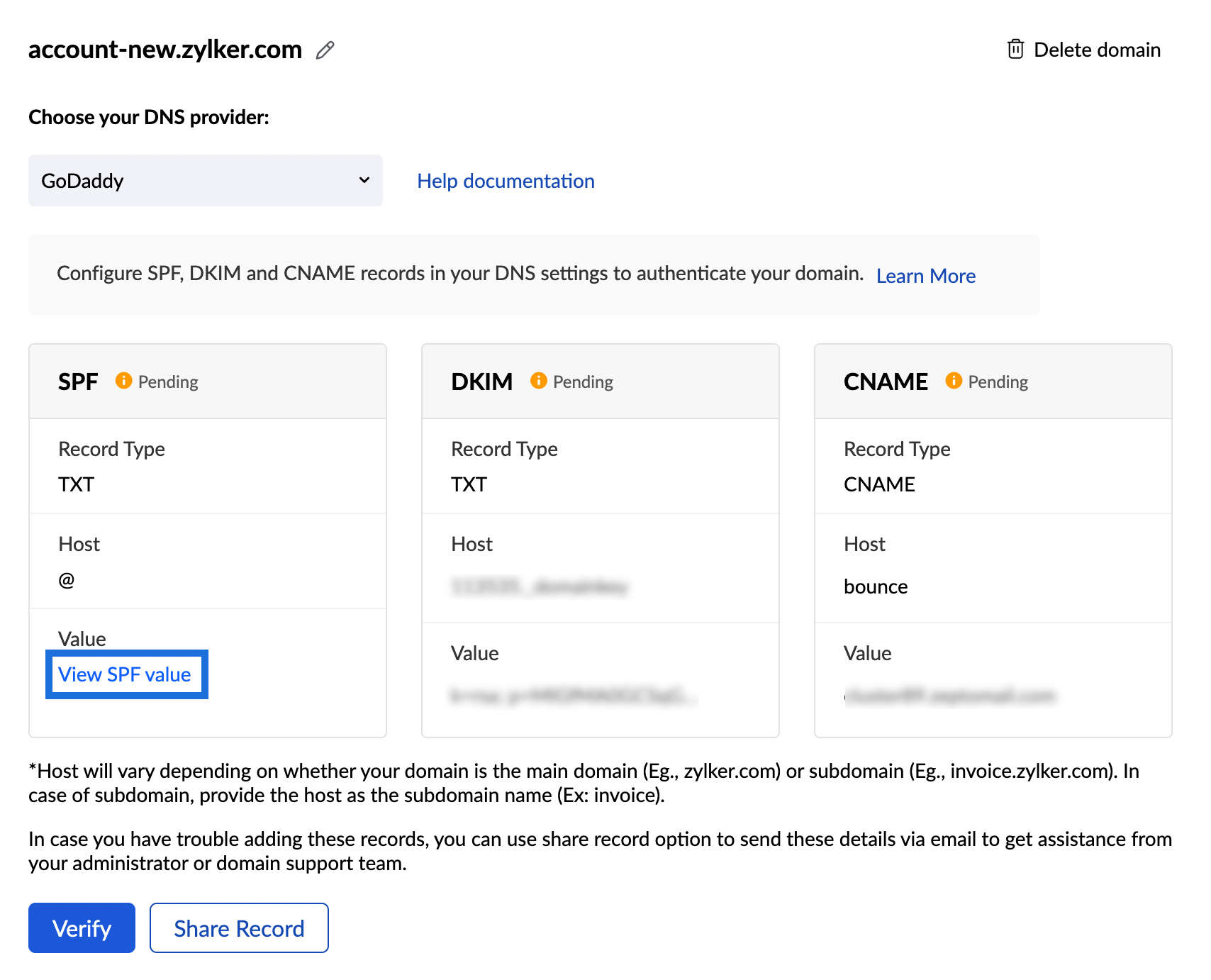
Task: Select the bounce host text in CNAME card
Action: (876, 586)
